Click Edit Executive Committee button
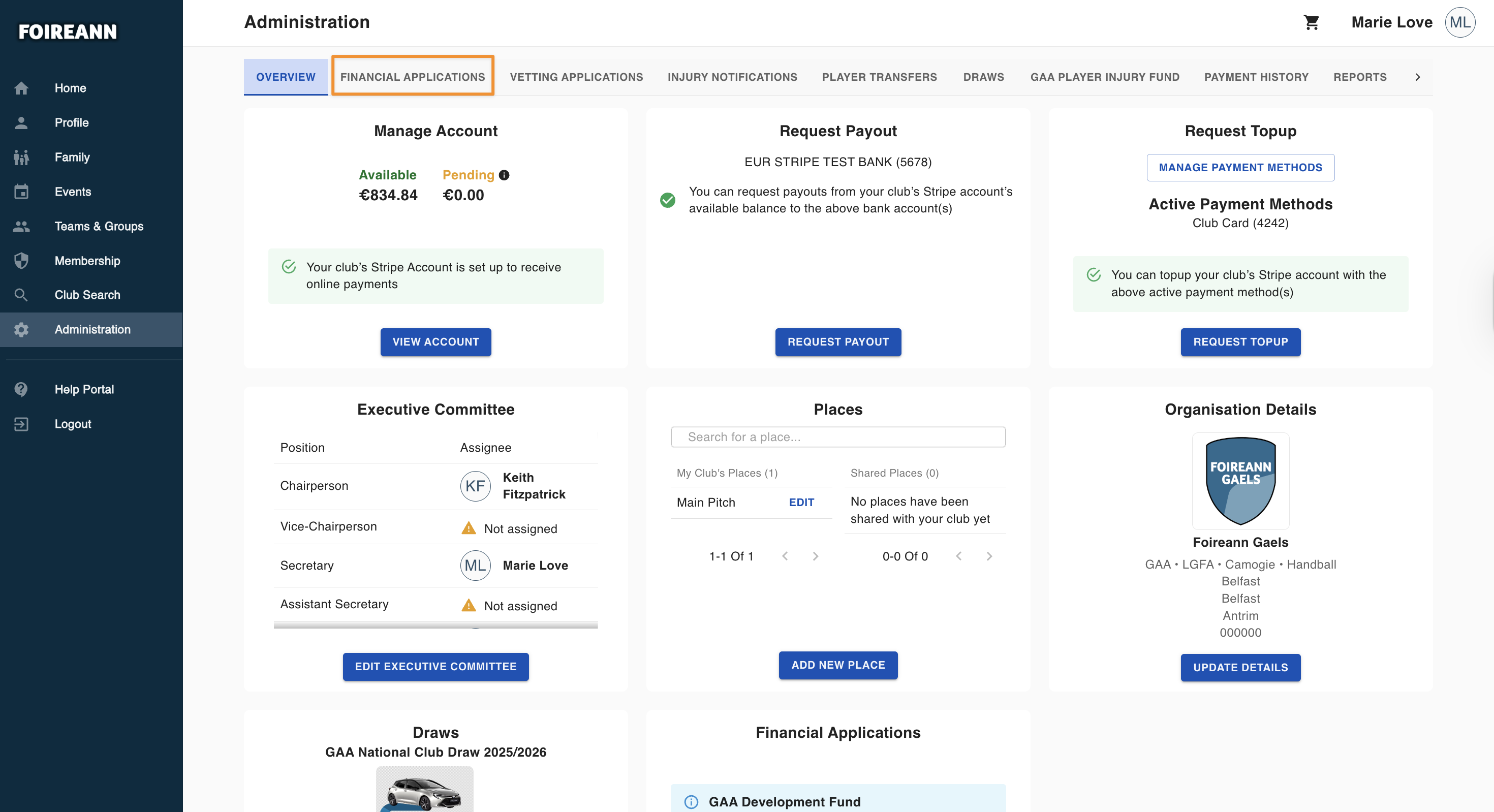The height and width of the screenshot is (812, 1494). (x=435, y=667)
